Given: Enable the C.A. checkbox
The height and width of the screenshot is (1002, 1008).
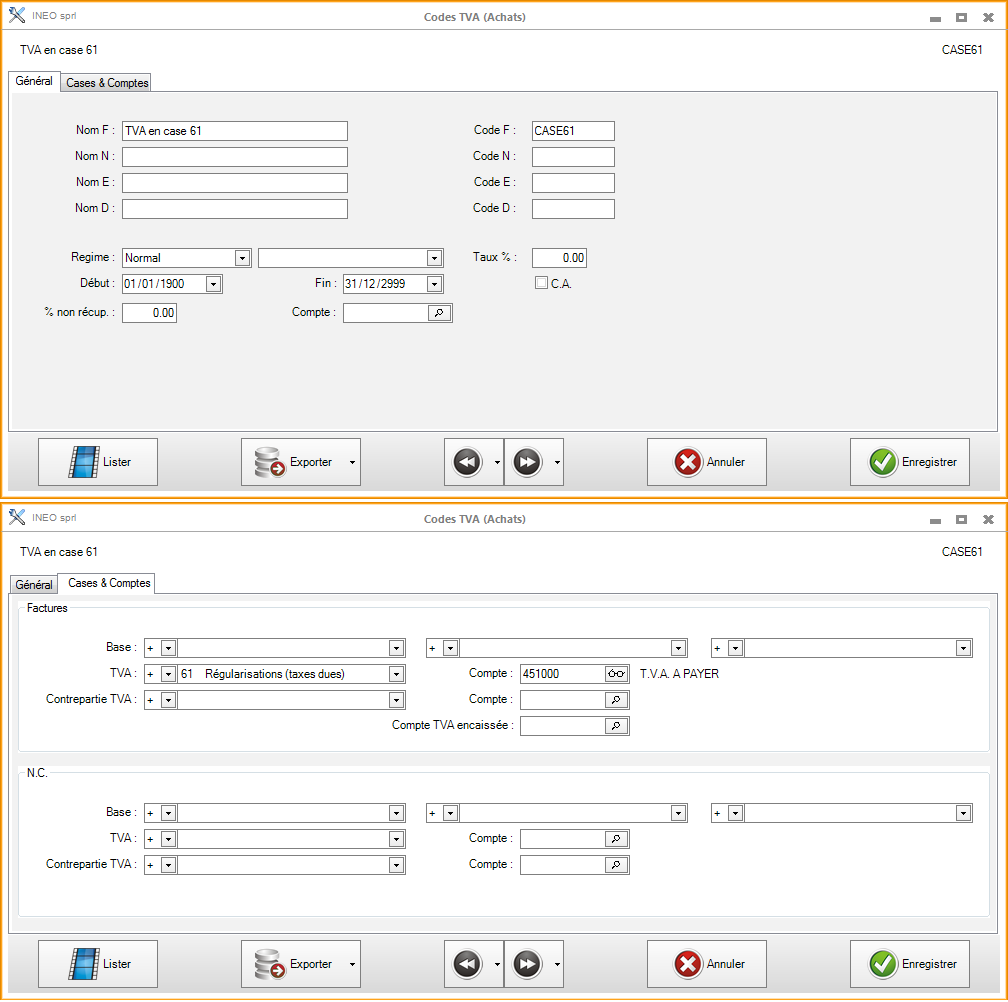Looking at the screenshot, I should (x=542, y=283).
